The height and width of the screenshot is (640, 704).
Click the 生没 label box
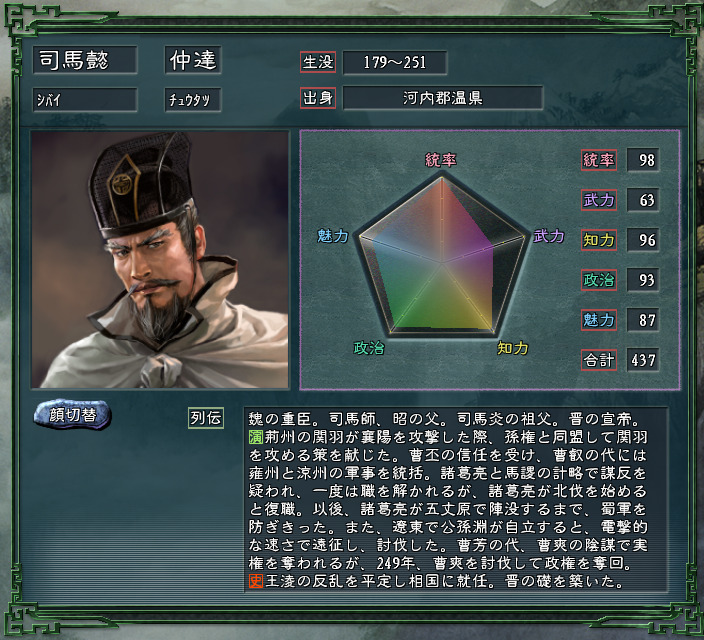coord(318,62)
